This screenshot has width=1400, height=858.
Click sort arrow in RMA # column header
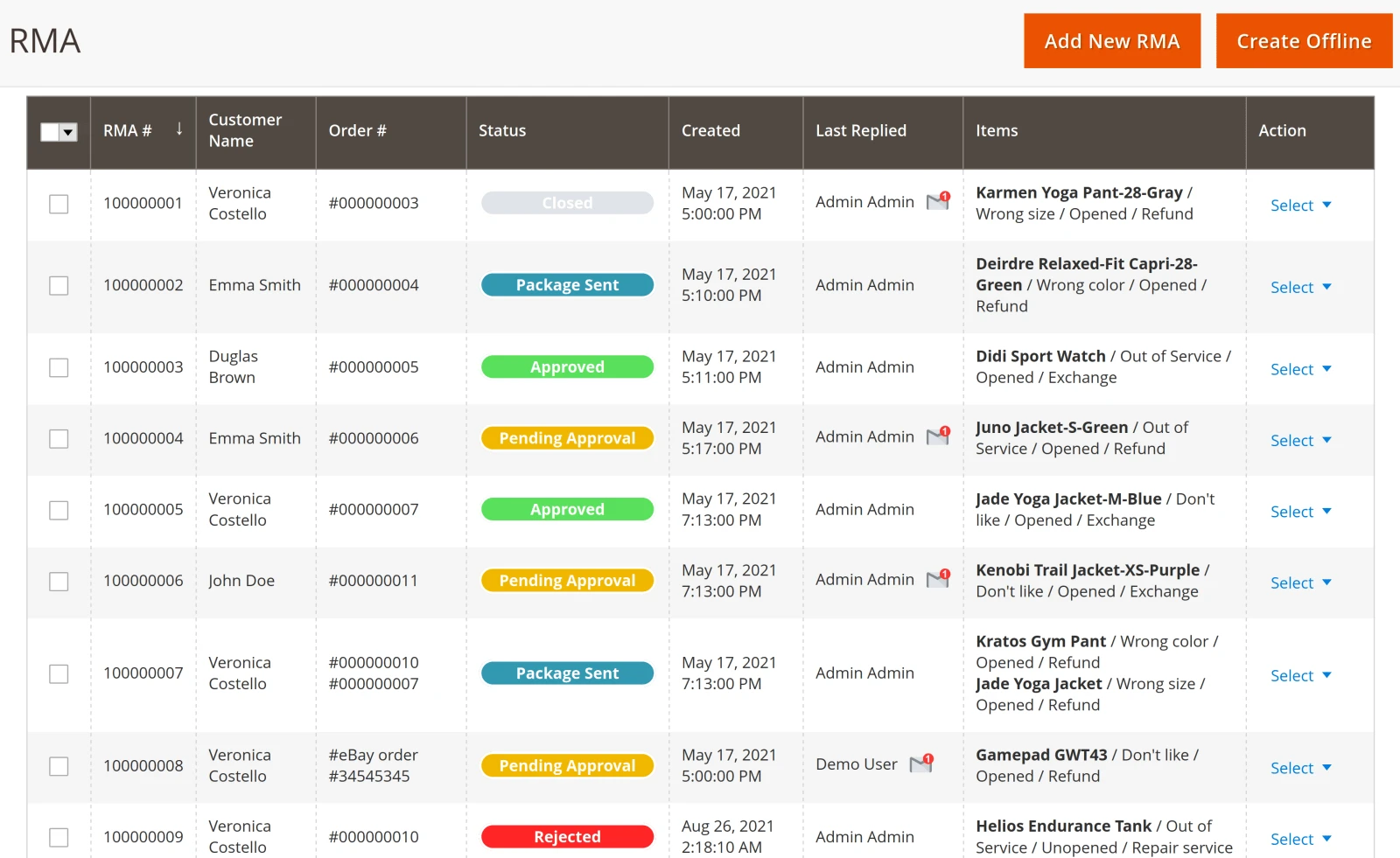pyautogui.click(x=178, y=129)
